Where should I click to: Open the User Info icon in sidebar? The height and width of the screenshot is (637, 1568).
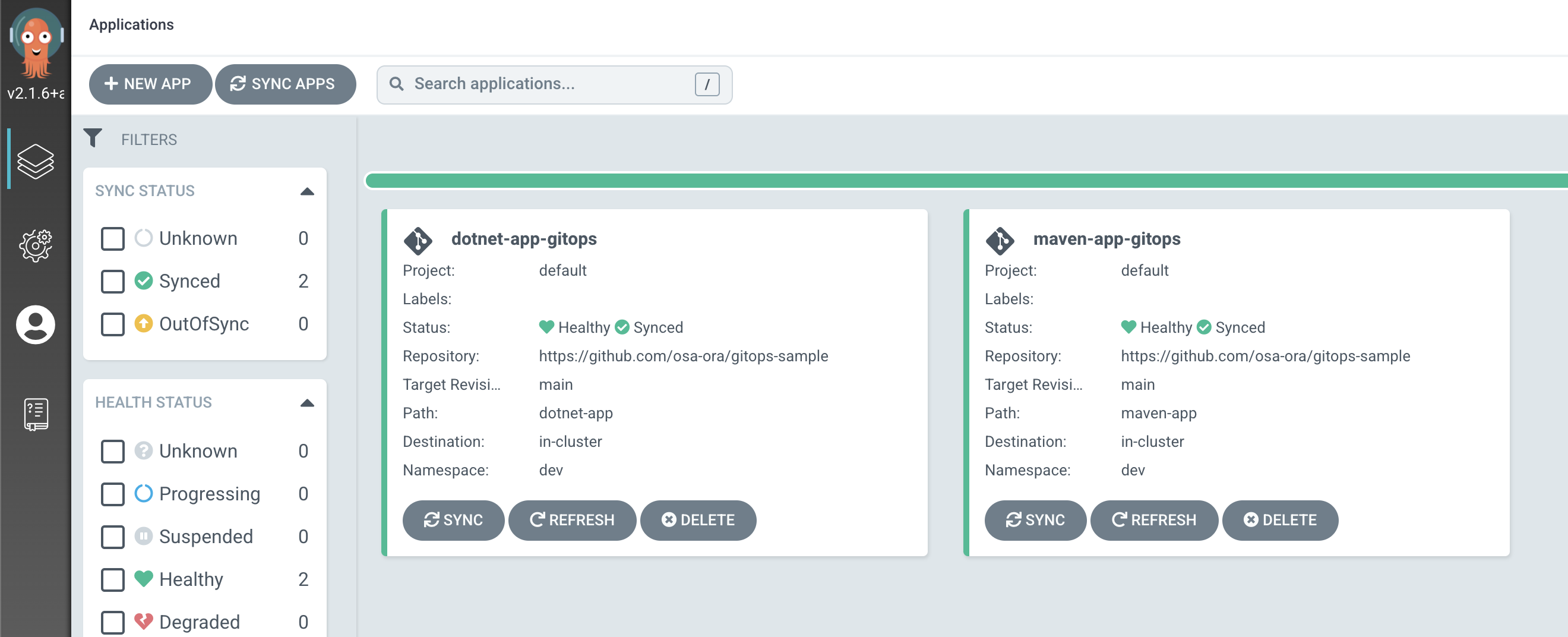pyautogui.click(x=35, y=324)
